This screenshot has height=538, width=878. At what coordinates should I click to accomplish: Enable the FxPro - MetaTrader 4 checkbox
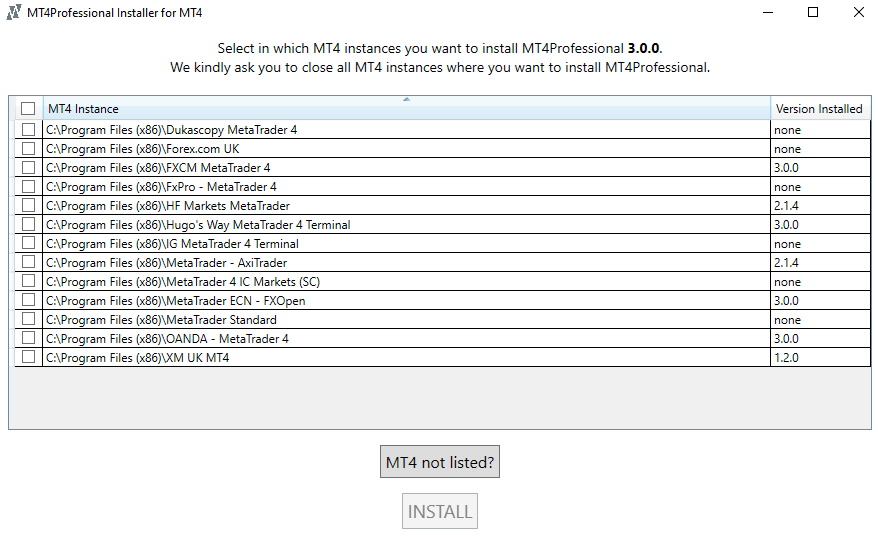[x=29, y=186]
